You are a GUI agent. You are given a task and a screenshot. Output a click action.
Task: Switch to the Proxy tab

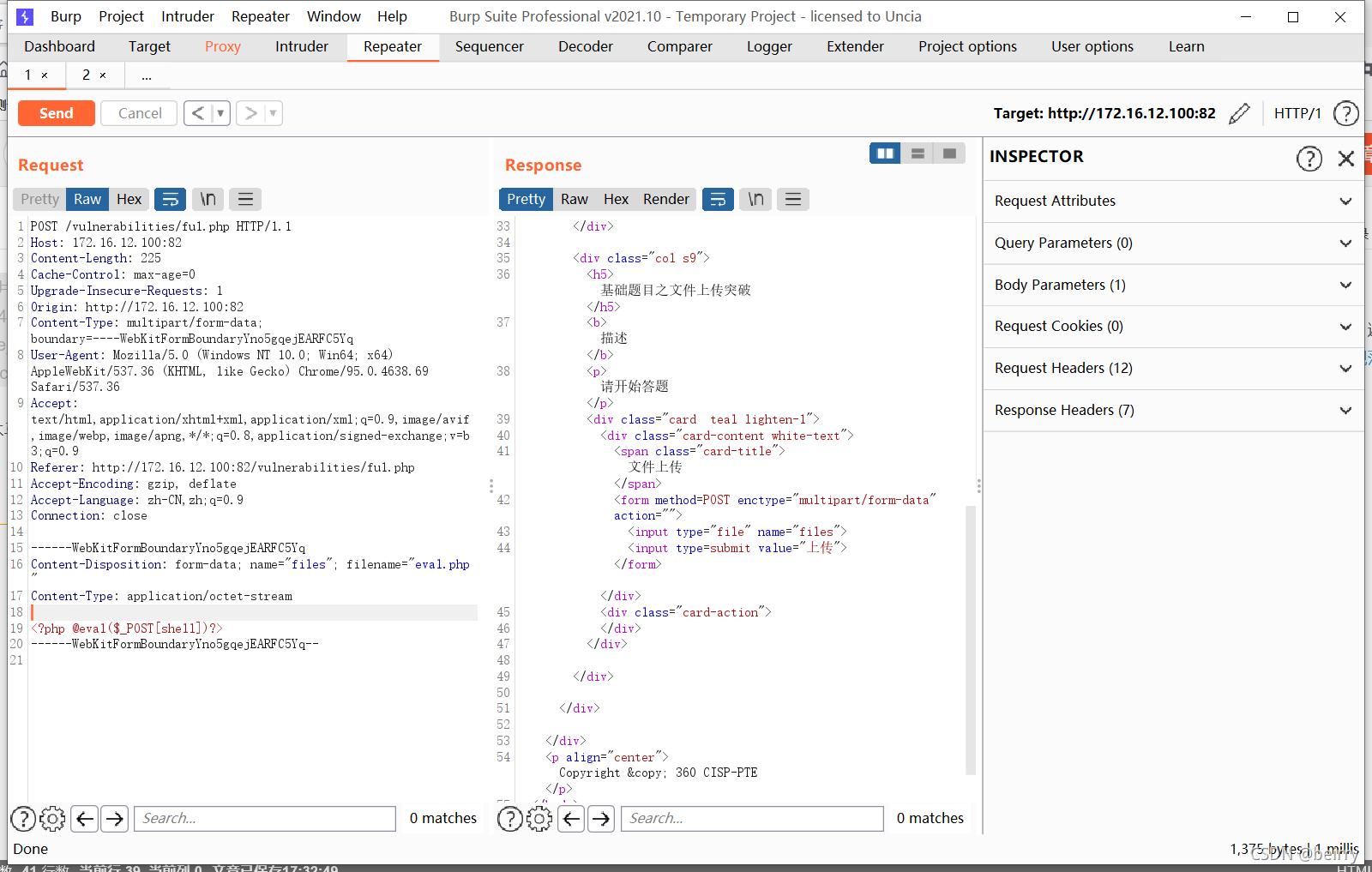(223, 46)
